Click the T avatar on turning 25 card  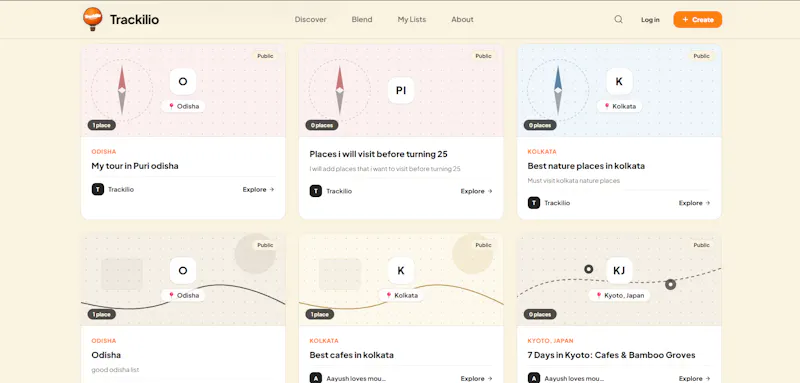(x=316, y=191)
